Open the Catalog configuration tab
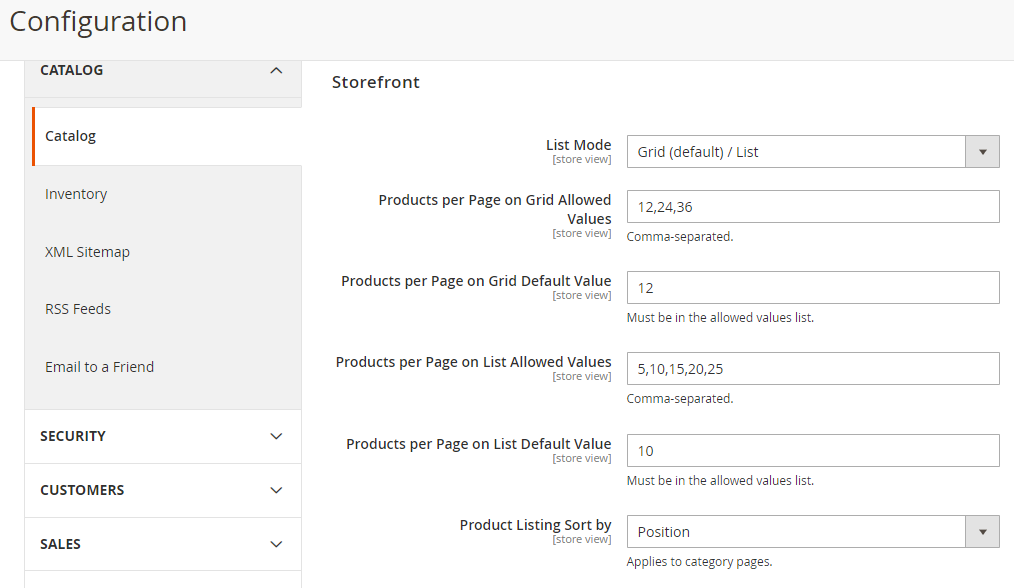 [70, 136]
